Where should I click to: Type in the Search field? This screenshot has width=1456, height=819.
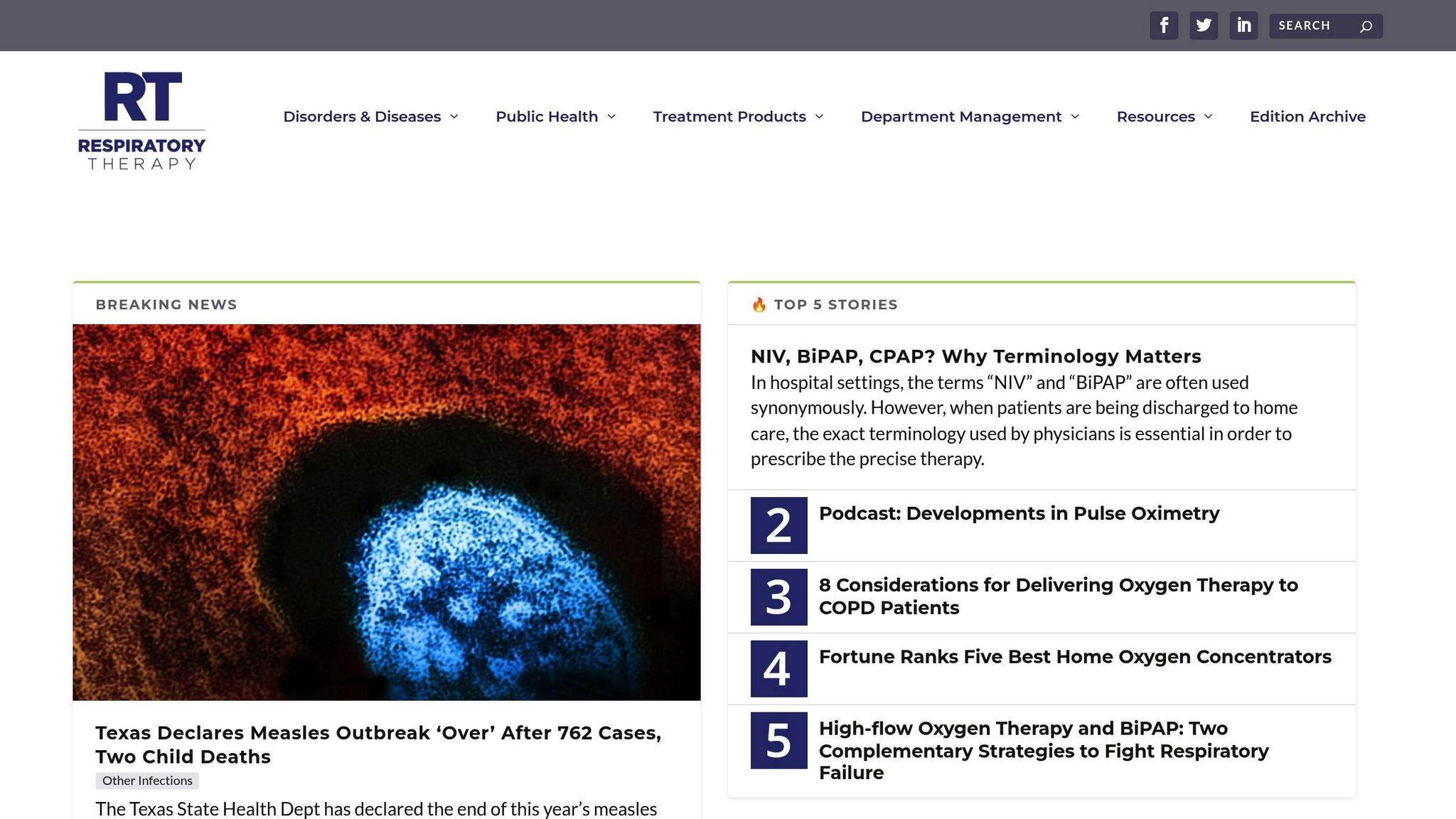1314,26
